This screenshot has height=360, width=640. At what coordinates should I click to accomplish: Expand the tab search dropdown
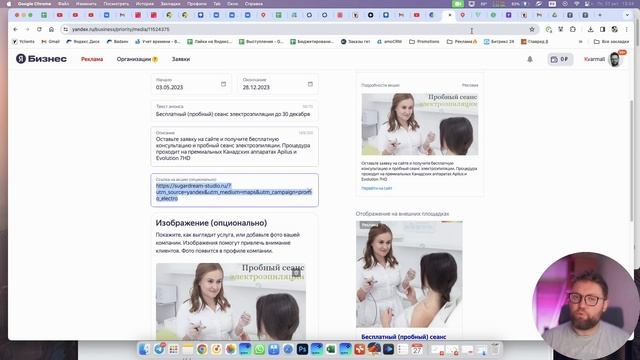click(627, 15)
